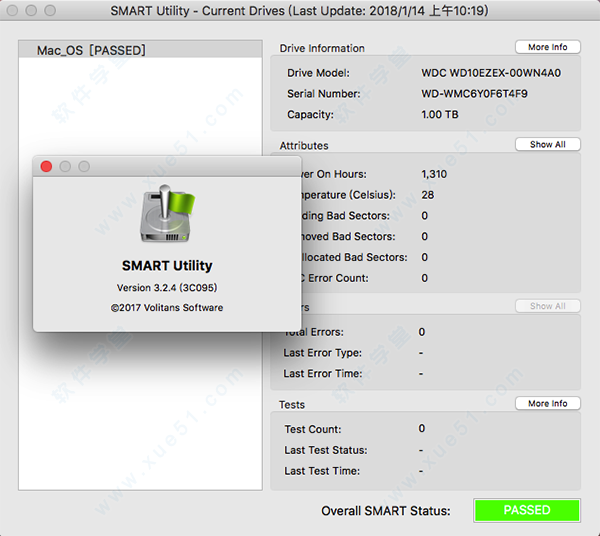Click the hard drive app icon in about dialog
This screenshot has width=600, height=536.
tap(167, 213)
